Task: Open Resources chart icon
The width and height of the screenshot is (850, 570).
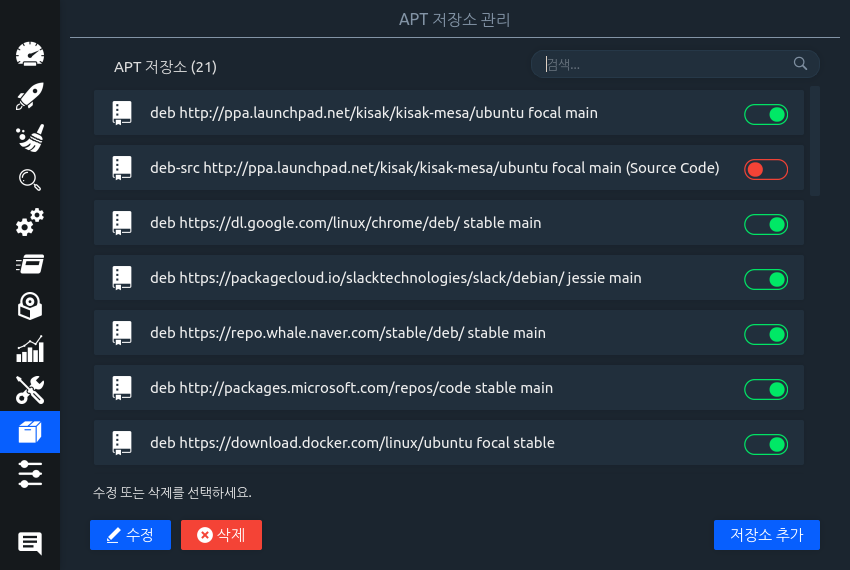Action: tap(30, 348)
